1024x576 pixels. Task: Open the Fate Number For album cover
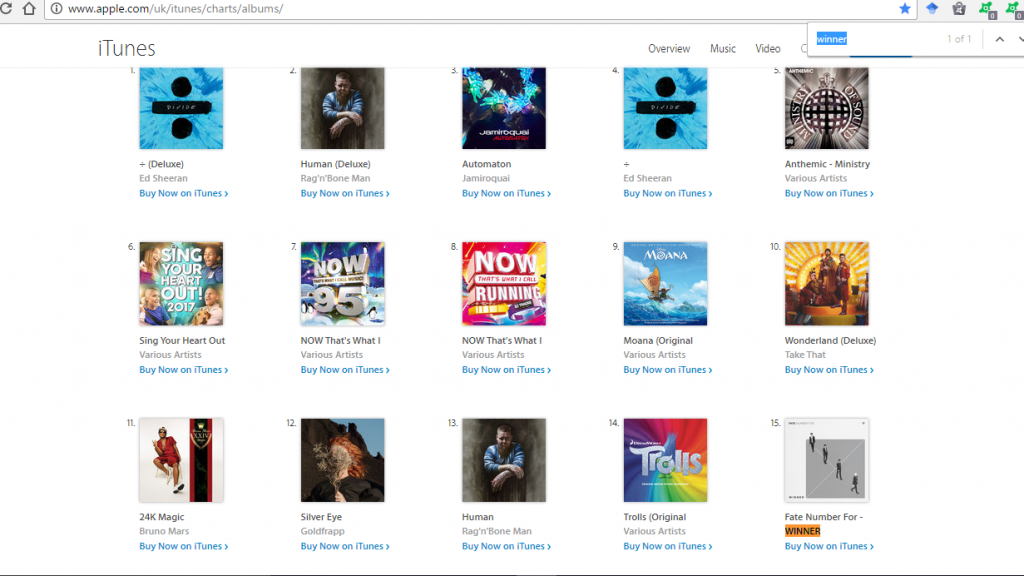point(826,460)
